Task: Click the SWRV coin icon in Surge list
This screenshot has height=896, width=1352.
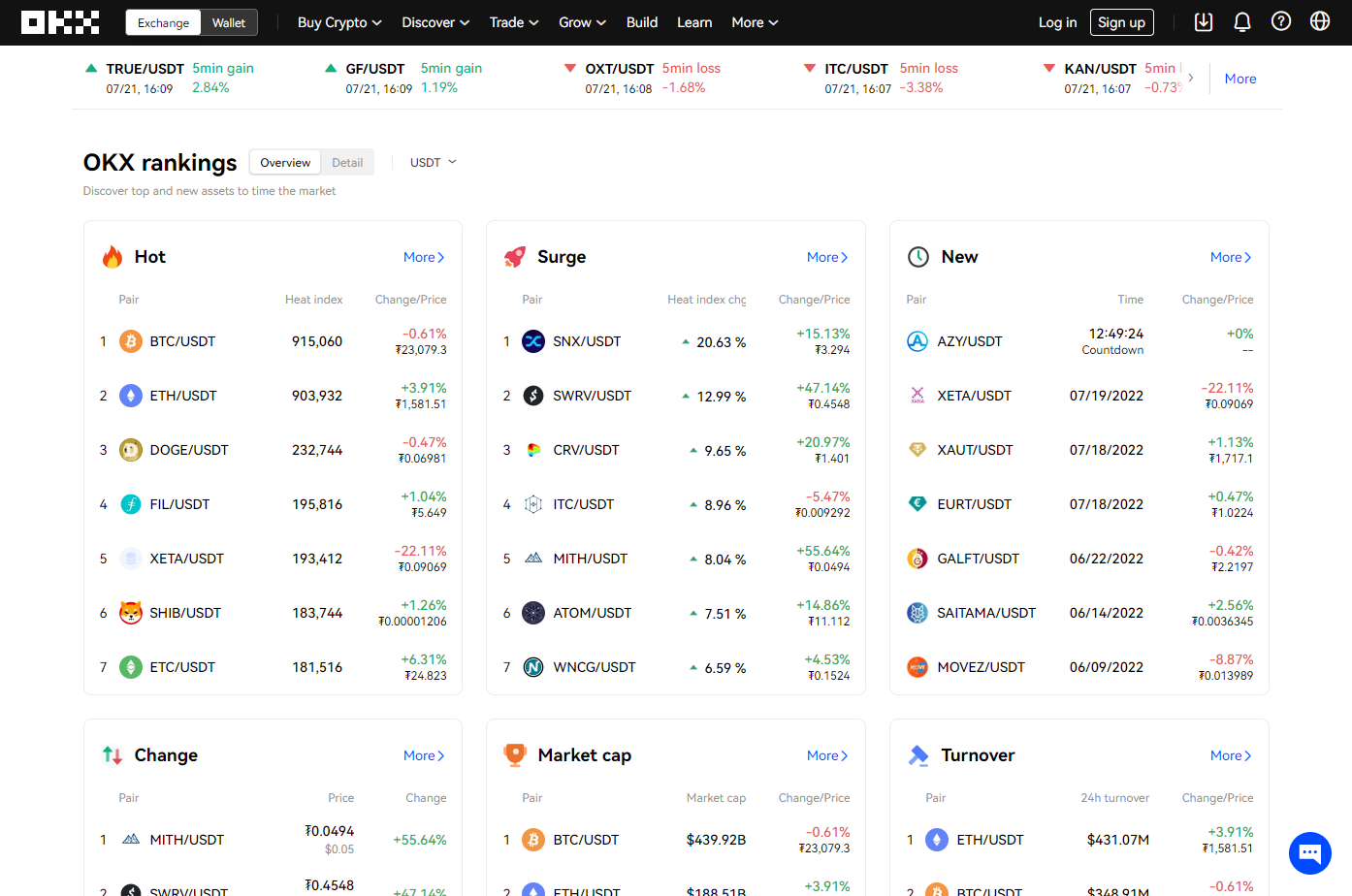Action: click(533, 396)
